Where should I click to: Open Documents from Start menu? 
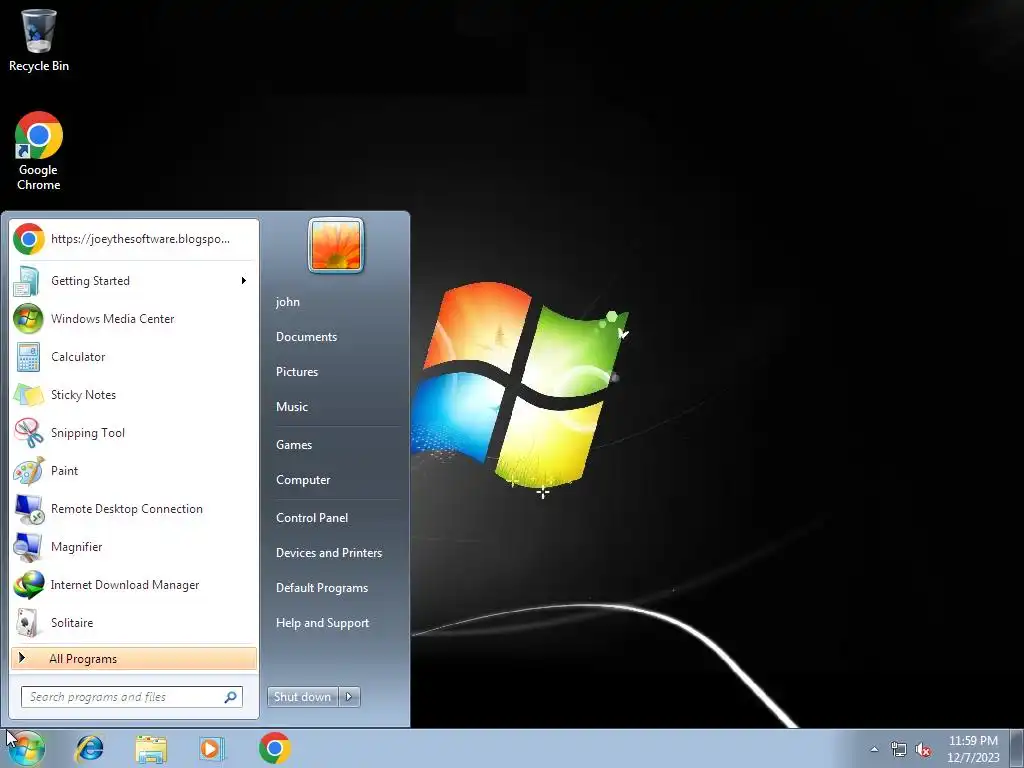306,337
